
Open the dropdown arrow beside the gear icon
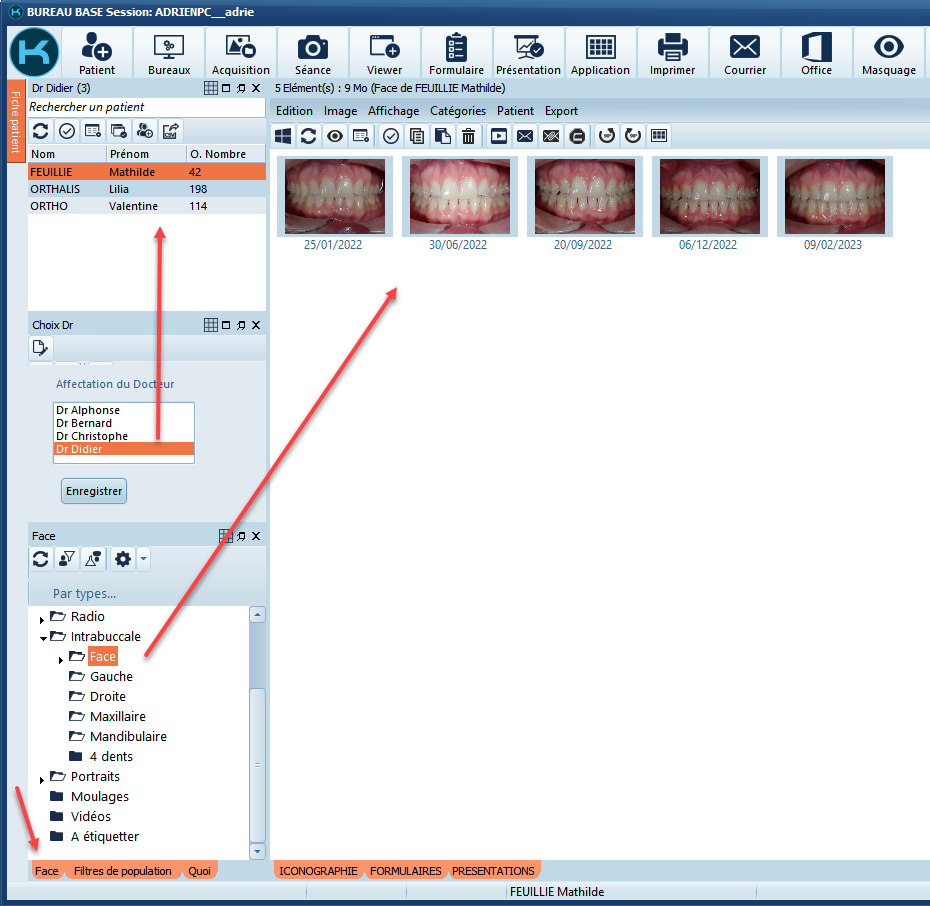(x=144, y=560)
